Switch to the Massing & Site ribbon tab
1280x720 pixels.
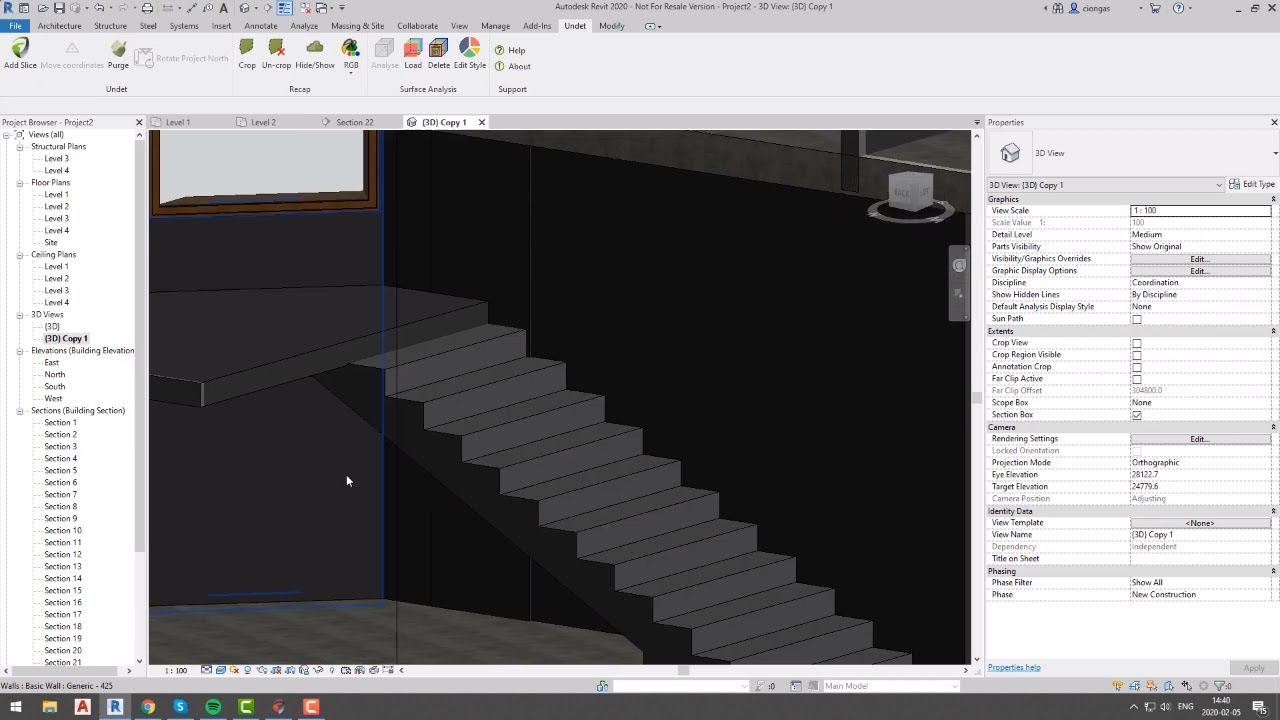pos(357,26)
